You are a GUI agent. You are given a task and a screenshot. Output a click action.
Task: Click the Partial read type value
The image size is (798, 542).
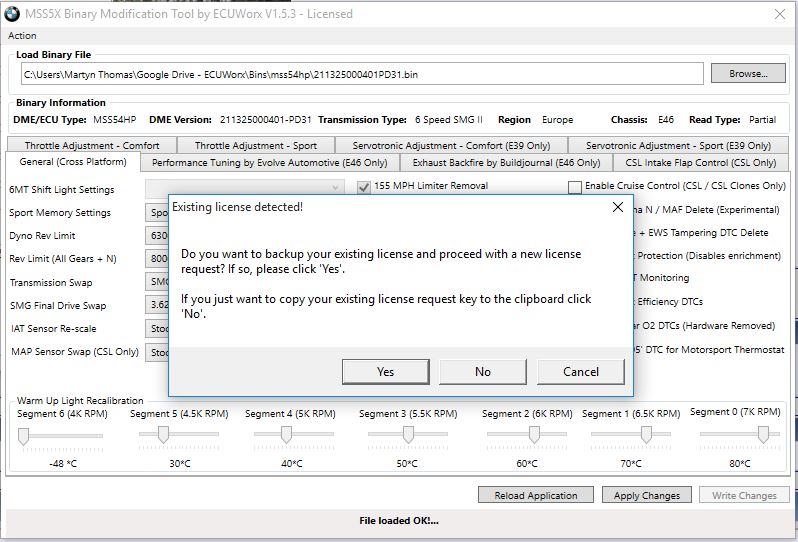[x=762, y=120]
